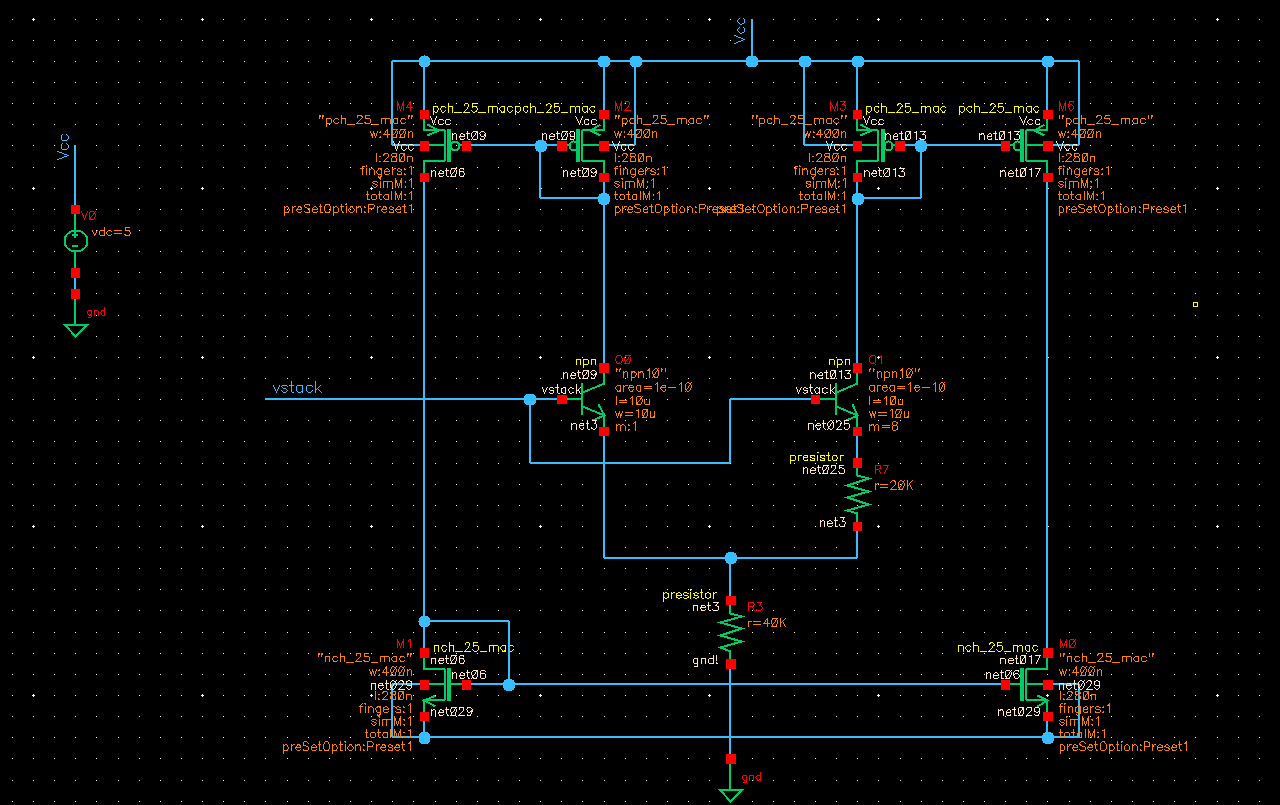Select the ground symbol below resistor R3
This screenshot has height=805, width=1280.
(731, 795)
